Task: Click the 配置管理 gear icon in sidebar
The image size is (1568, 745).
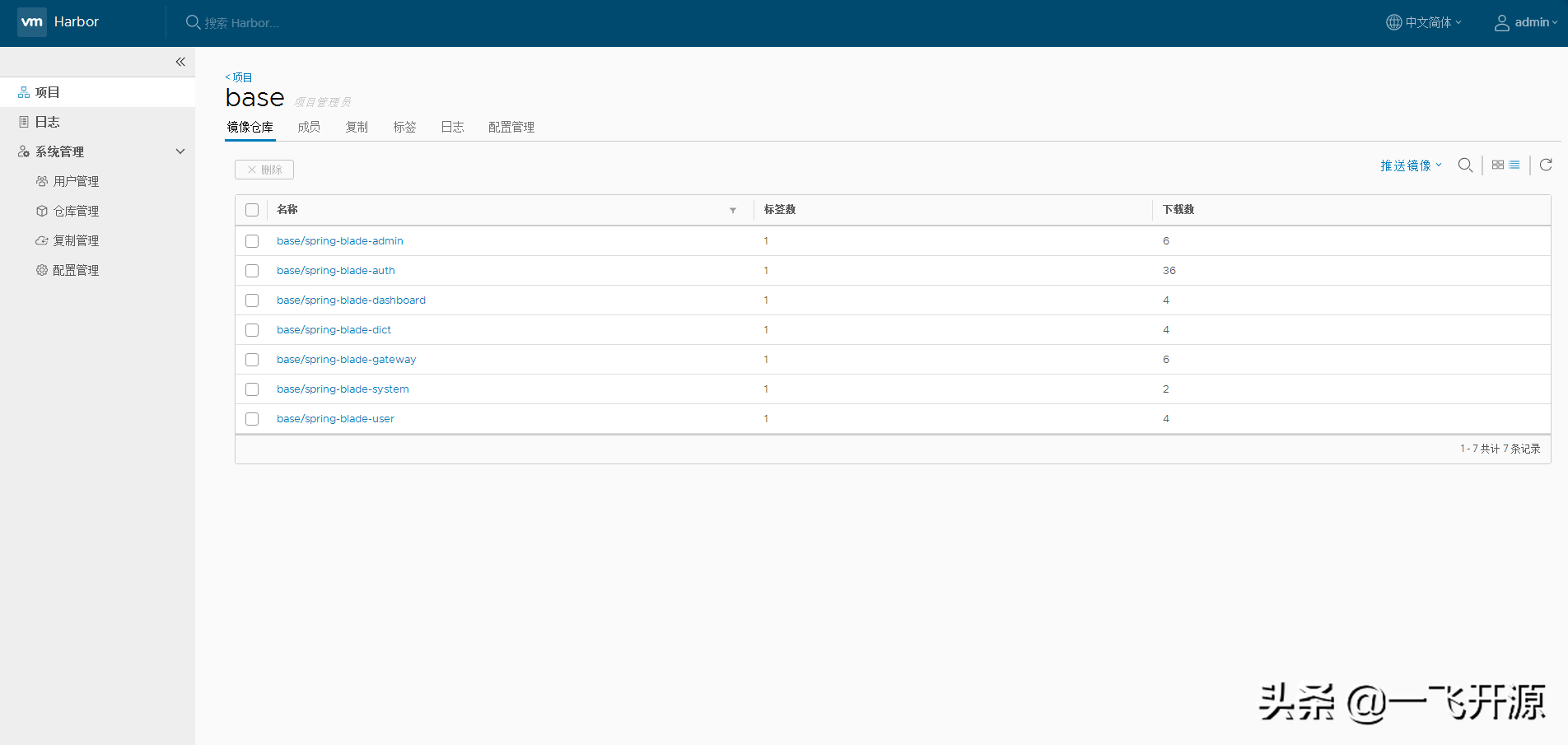Action: tap(42, 270)
